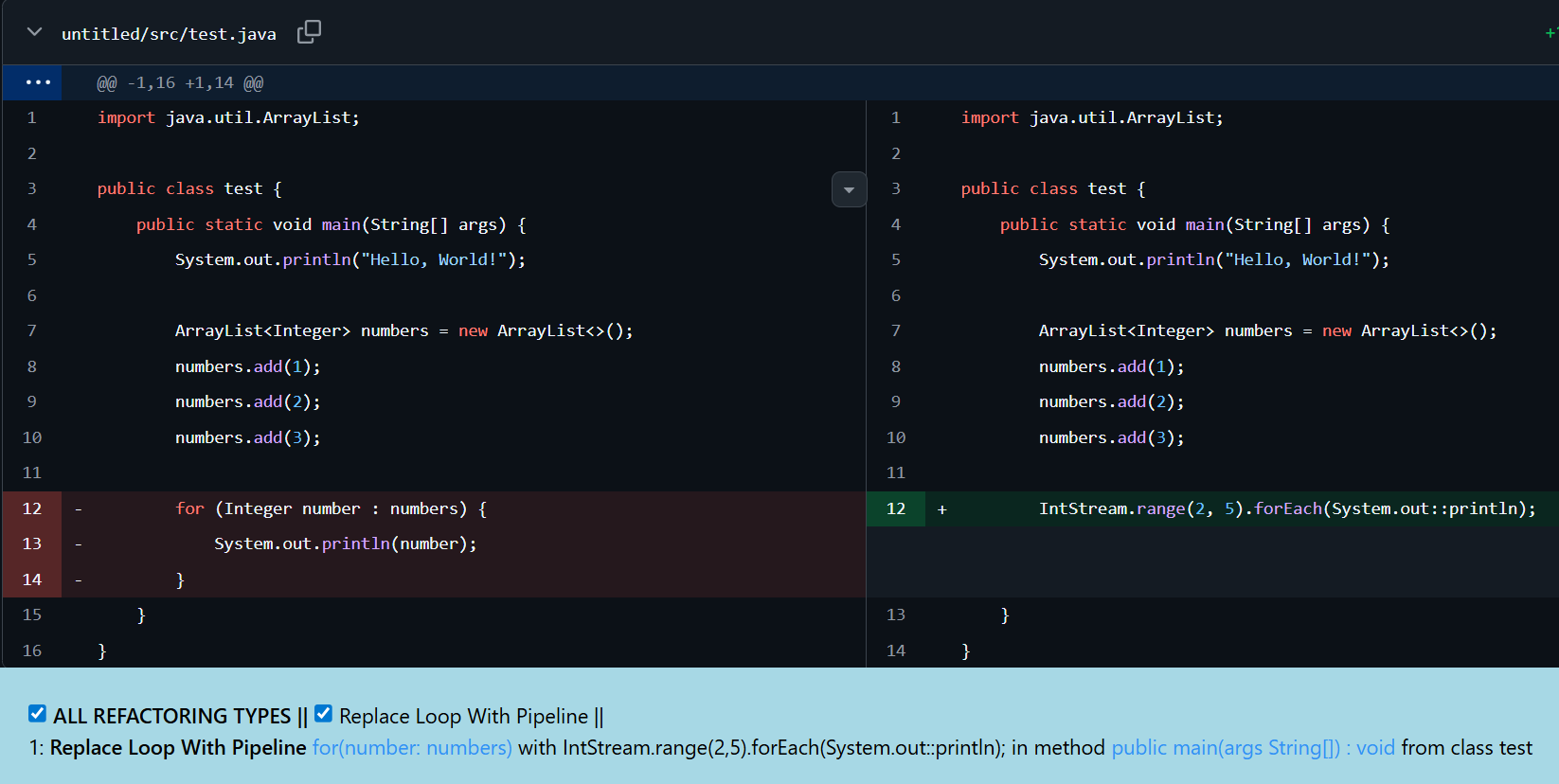Click the minus marker on the deleted for-loop line
This screenshot has height=784, width=1559.
coord(79,509)
